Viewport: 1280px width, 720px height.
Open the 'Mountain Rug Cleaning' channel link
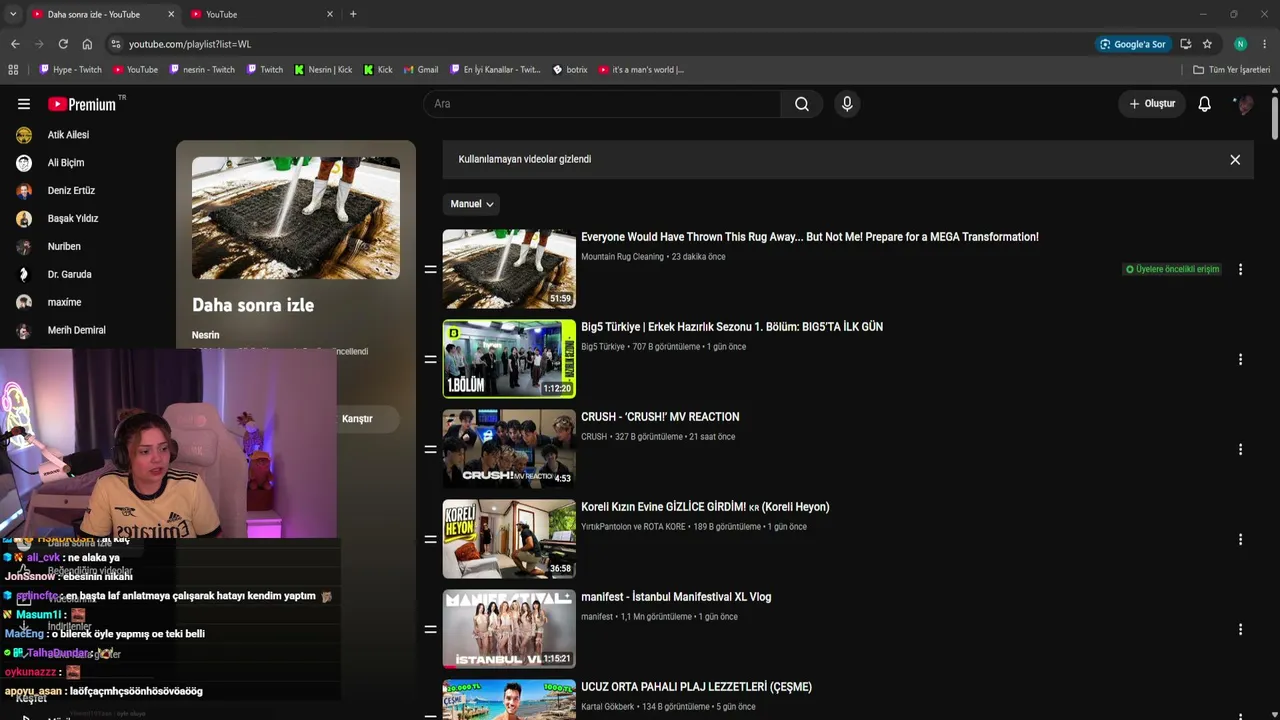(622, 257)
